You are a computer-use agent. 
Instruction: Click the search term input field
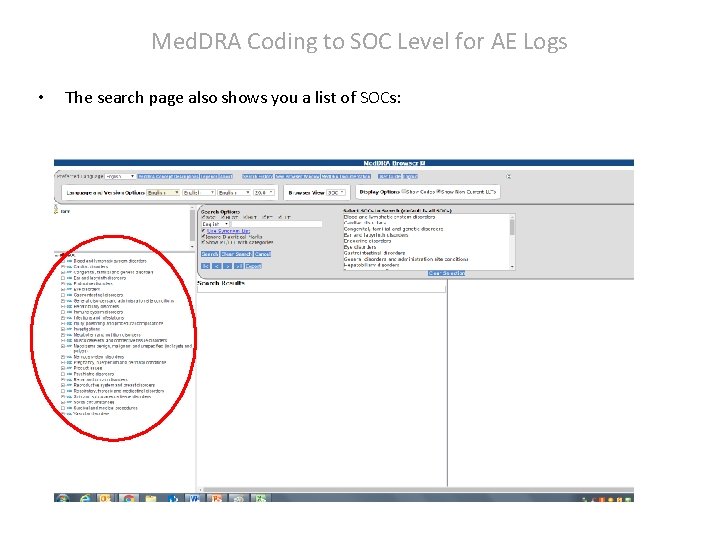pyautogui.click(x=276, y=224)
